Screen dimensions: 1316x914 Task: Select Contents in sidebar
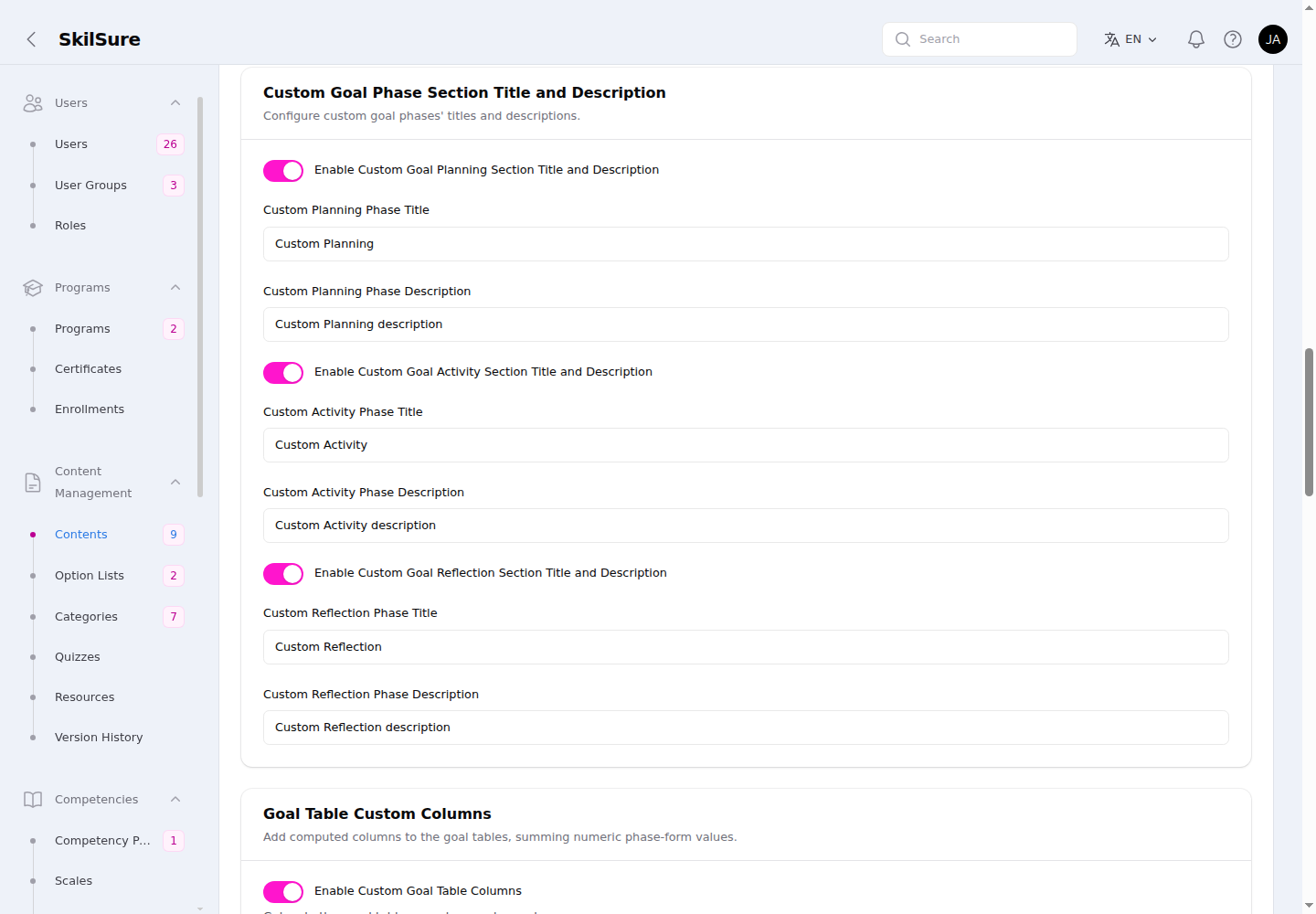click(81, 535)
